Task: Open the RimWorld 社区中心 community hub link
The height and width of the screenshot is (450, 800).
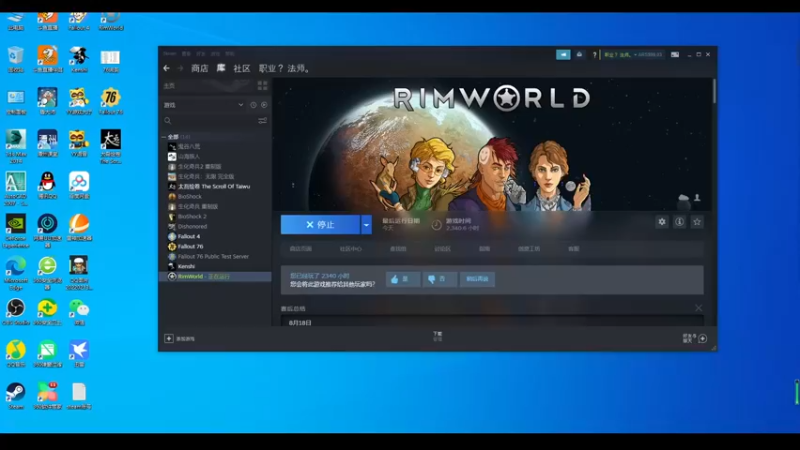Action: click(351, 249)
